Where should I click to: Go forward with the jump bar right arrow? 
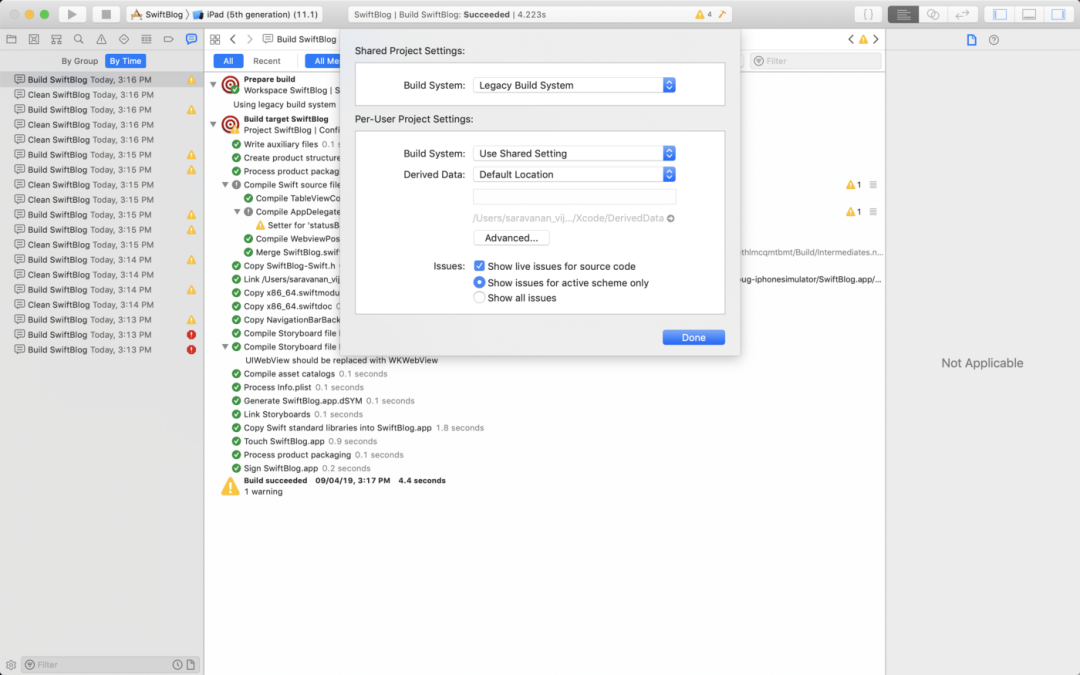click(249, 39)
